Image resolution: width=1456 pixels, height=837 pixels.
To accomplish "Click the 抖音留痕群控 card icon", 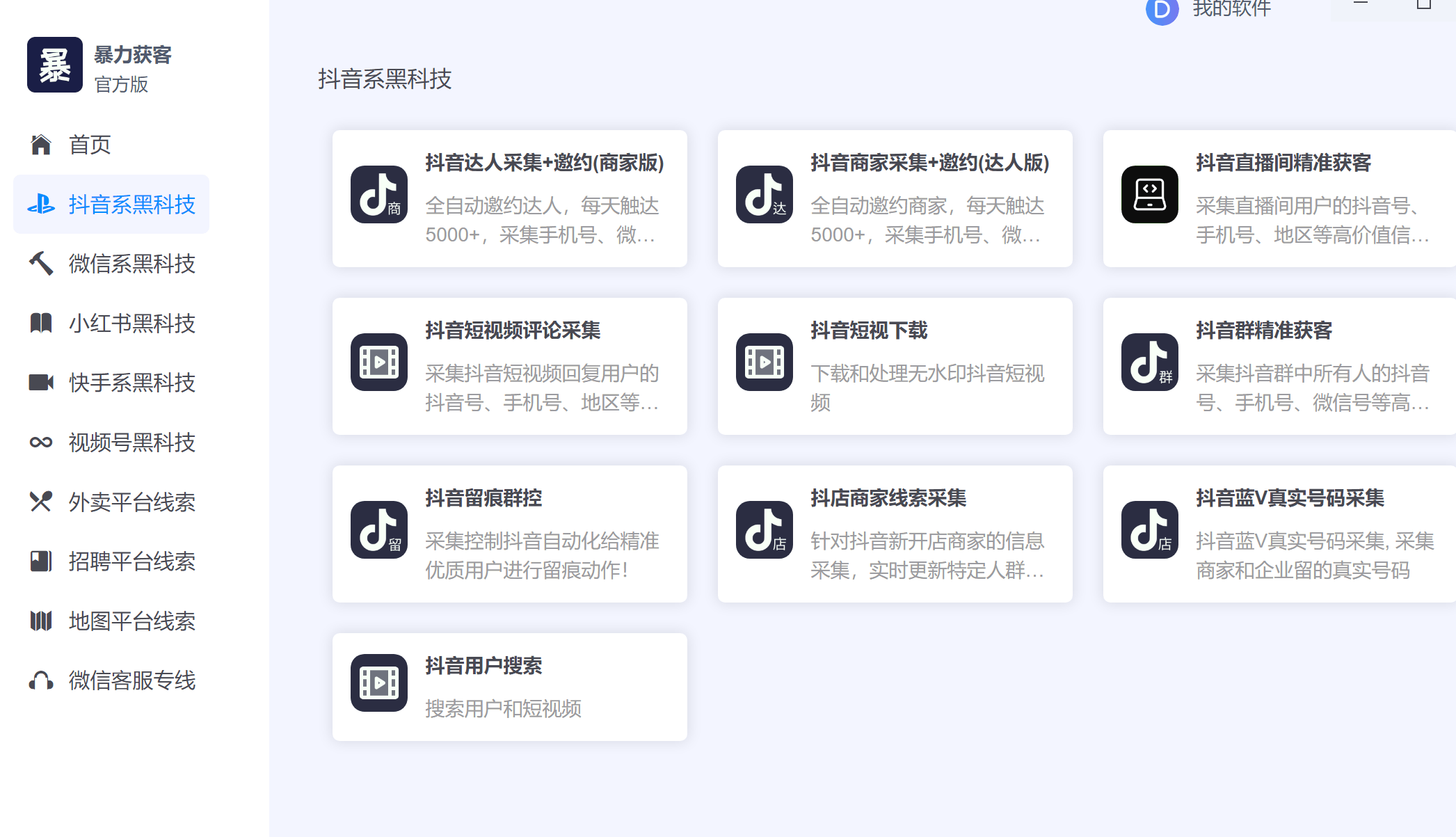I will coord(379,529).
